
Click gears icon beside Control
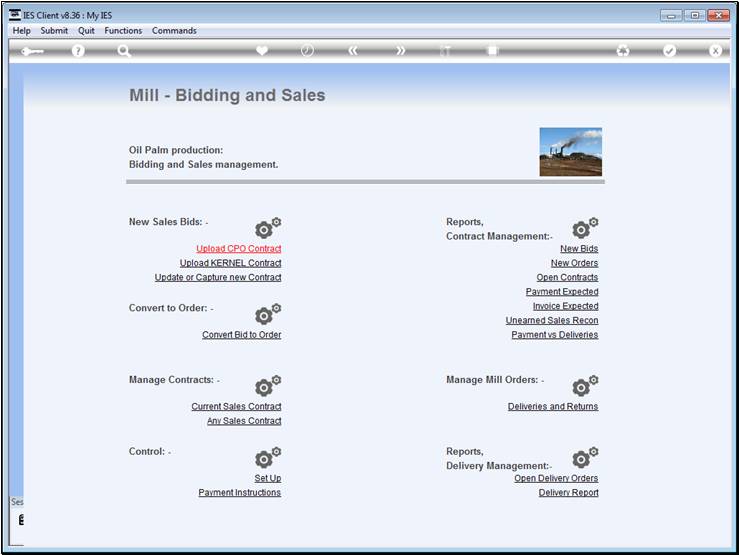268,457
